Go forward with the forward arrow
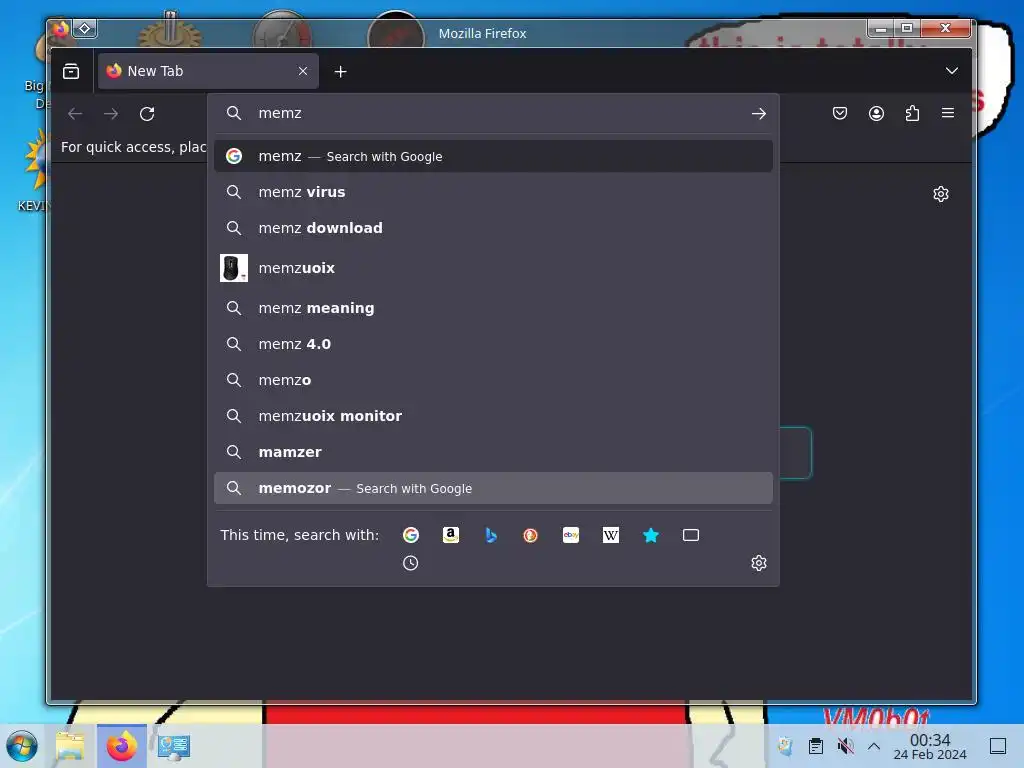Image resolution: width=1024 pixels, height=768 pixels. click(111, 114)
